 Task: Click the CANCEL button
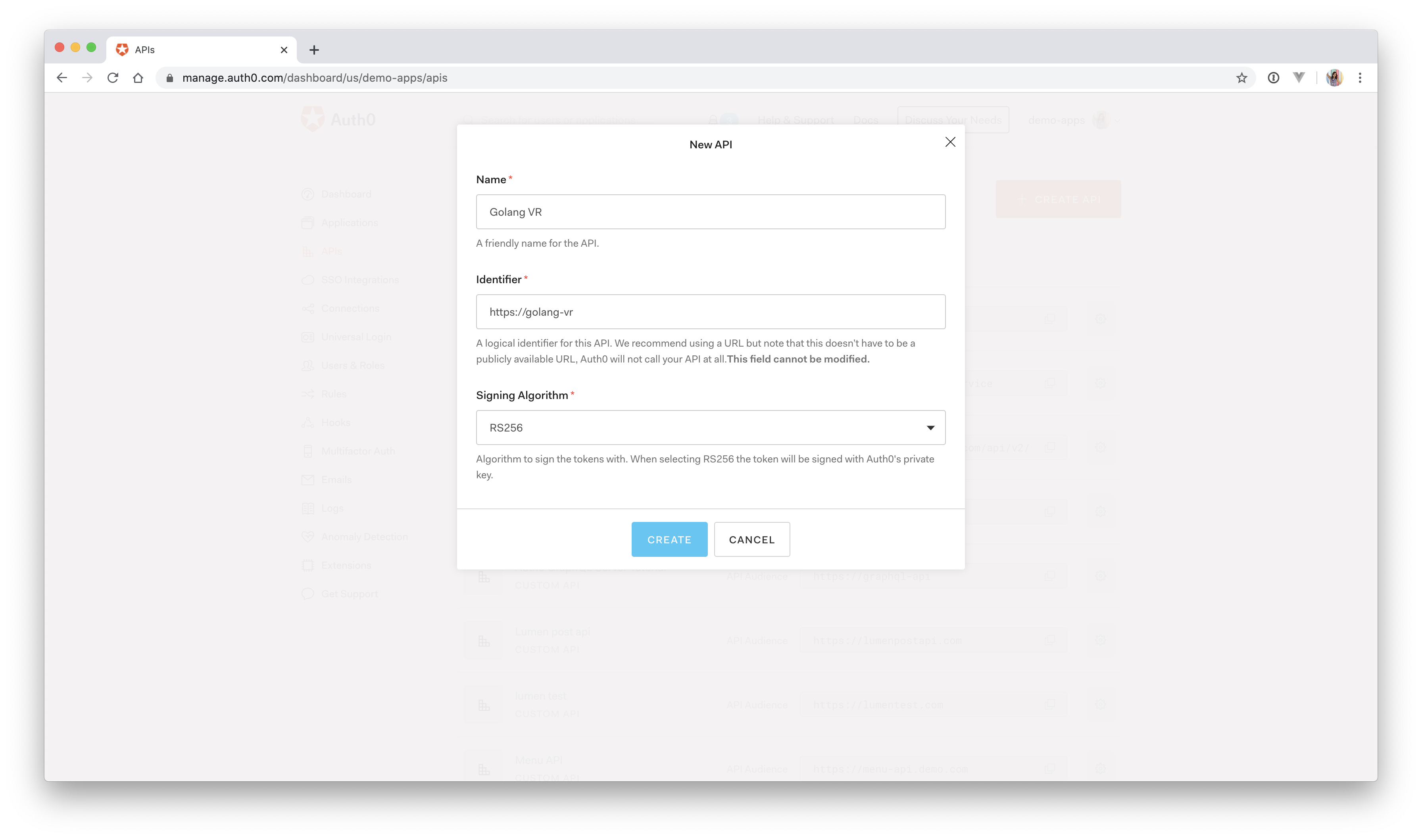point(751,539)
